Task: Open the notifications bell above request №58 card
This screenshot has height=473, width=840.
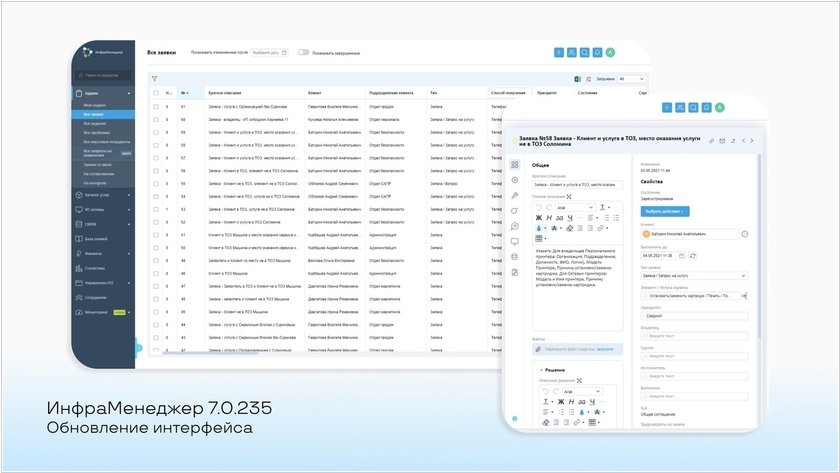Action: [x=707, y=108]
